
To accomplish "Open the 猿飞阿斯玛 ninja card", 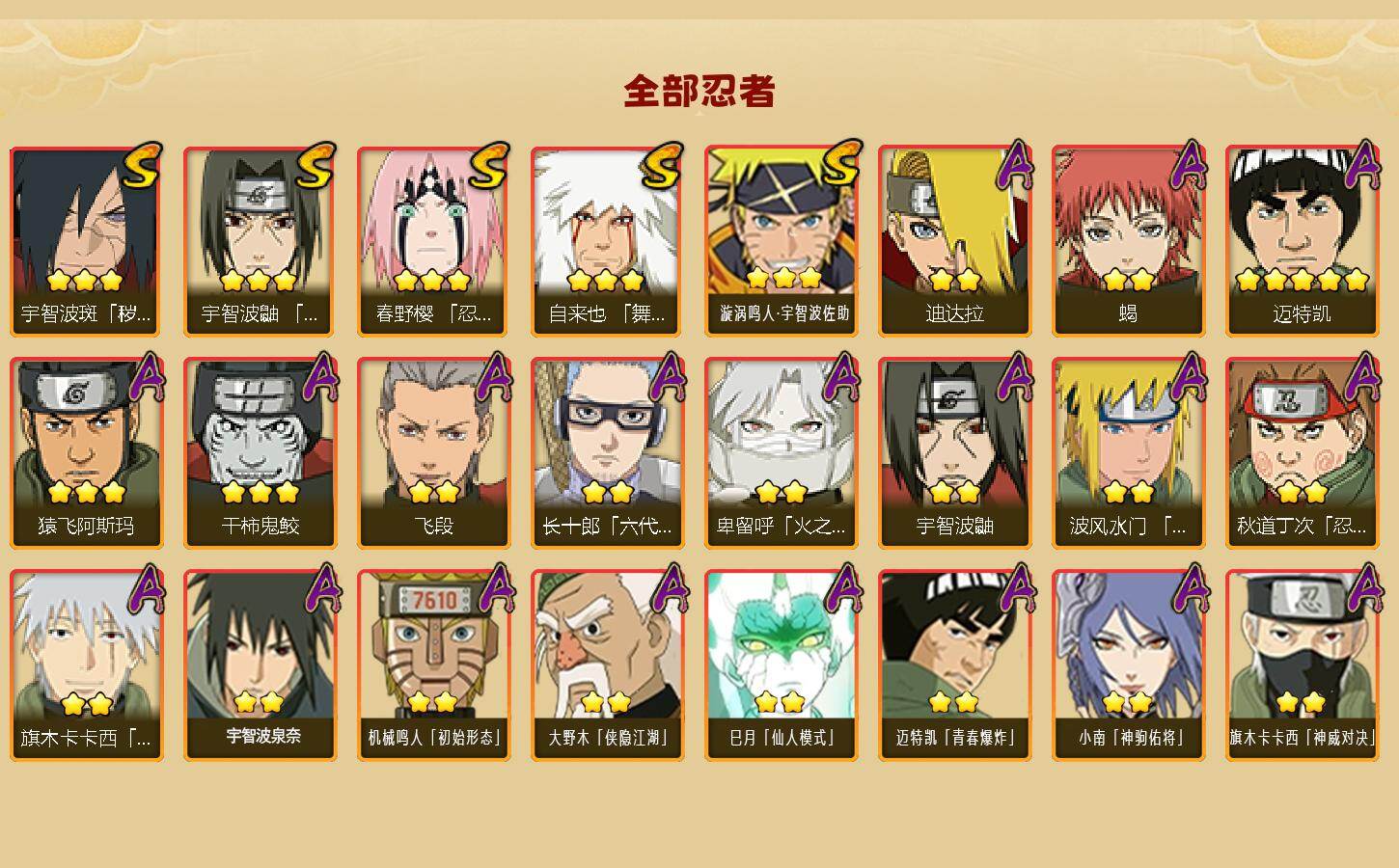I will (x=87, y=453).
